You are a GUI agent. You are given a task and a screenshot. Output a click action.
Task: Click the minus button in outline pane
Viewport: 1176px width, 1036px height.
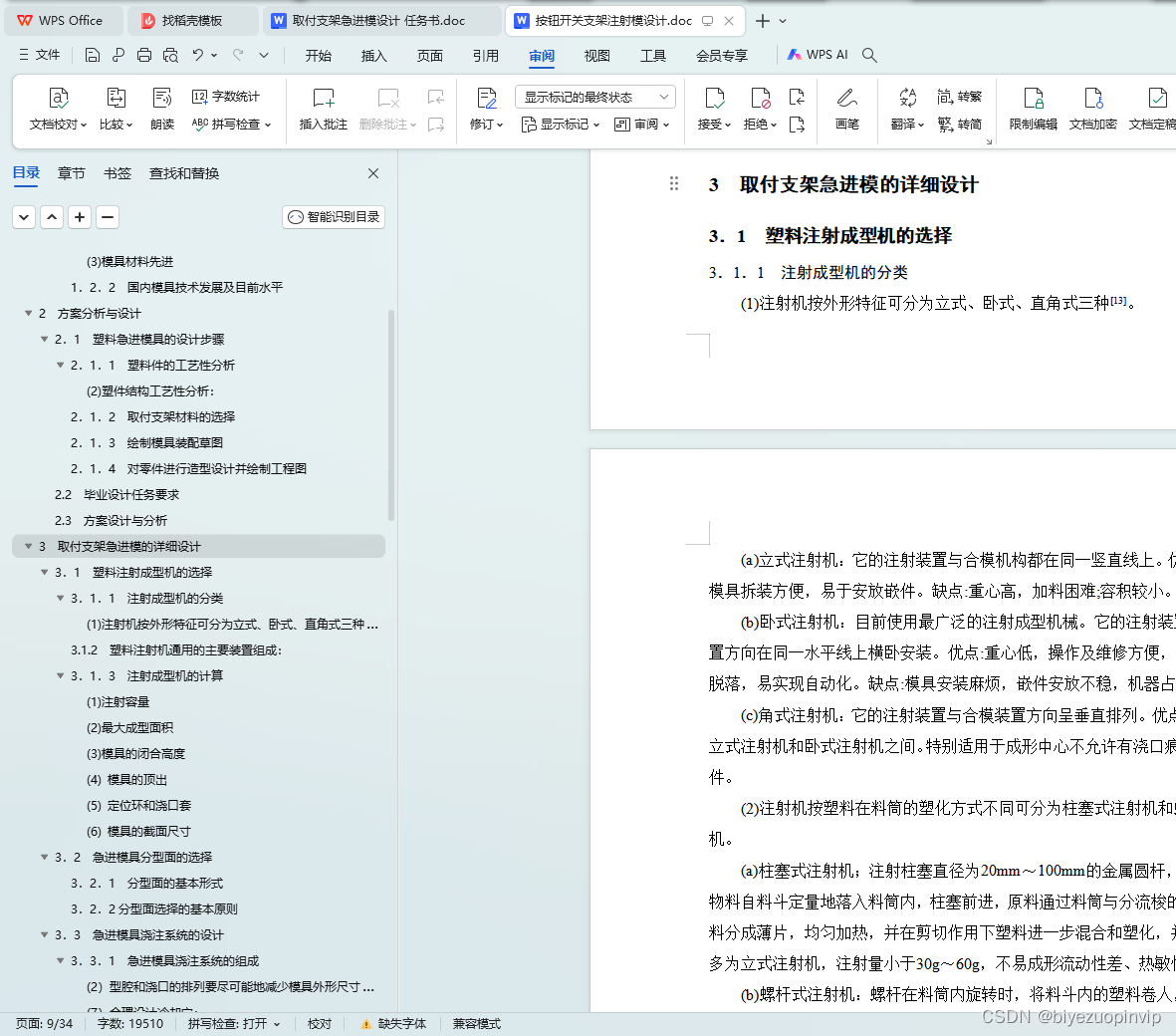pyautogui.click(x=108, y=217)
